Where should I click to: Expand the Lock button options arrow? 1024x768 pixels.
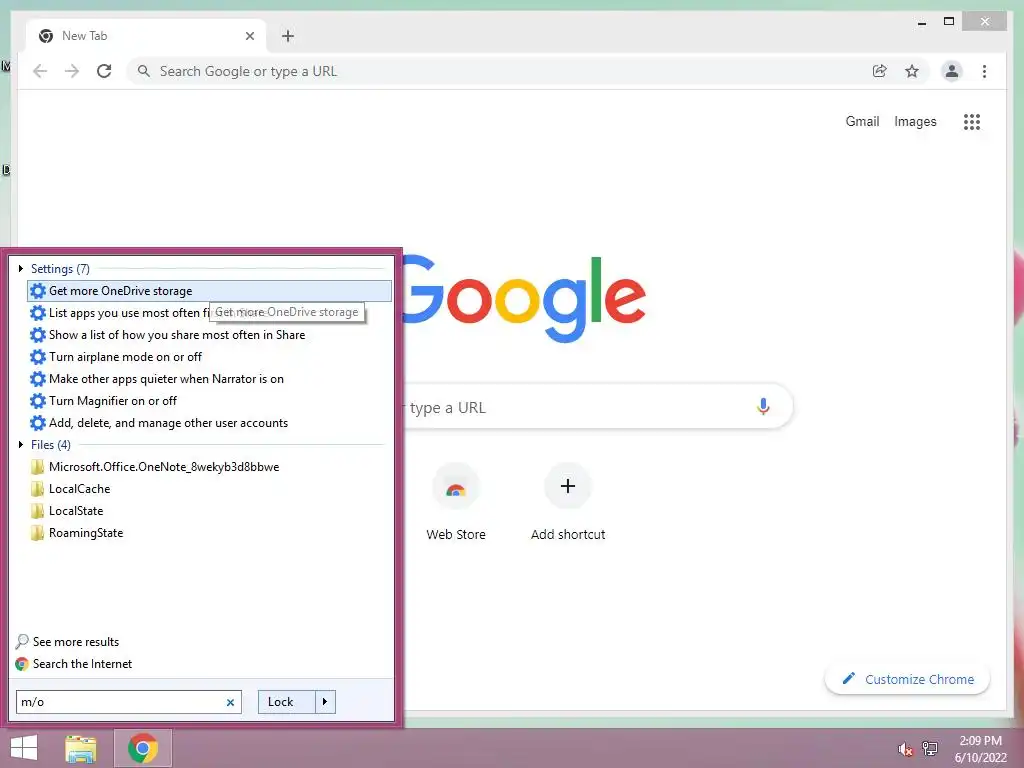325,702
